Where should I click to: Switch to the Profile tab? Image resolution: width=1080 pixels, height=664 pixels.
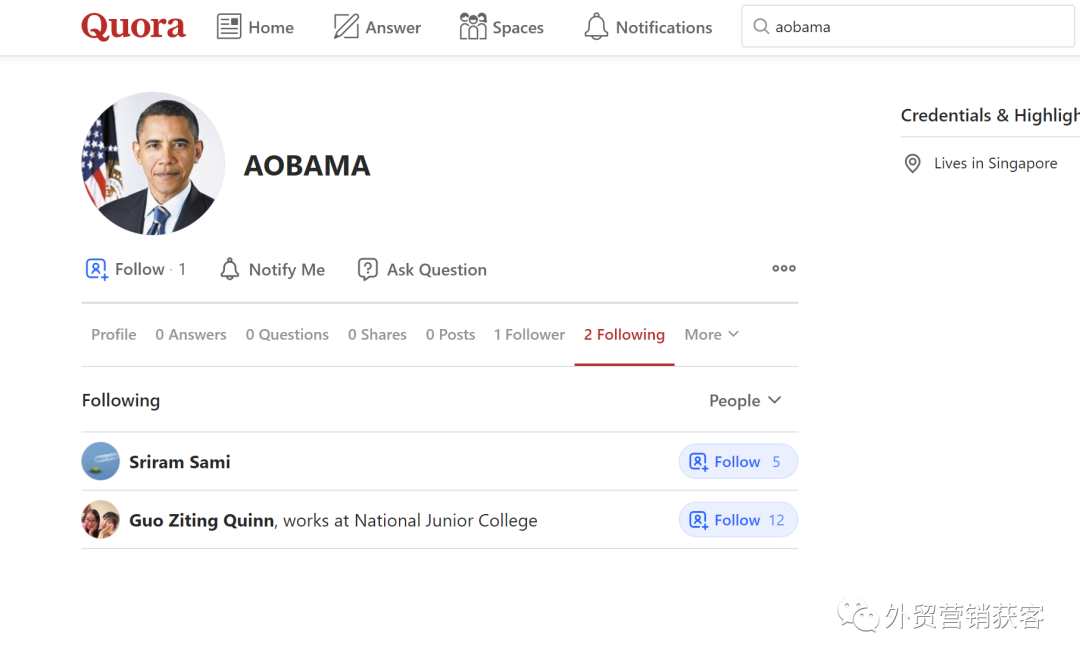[114, 335]
